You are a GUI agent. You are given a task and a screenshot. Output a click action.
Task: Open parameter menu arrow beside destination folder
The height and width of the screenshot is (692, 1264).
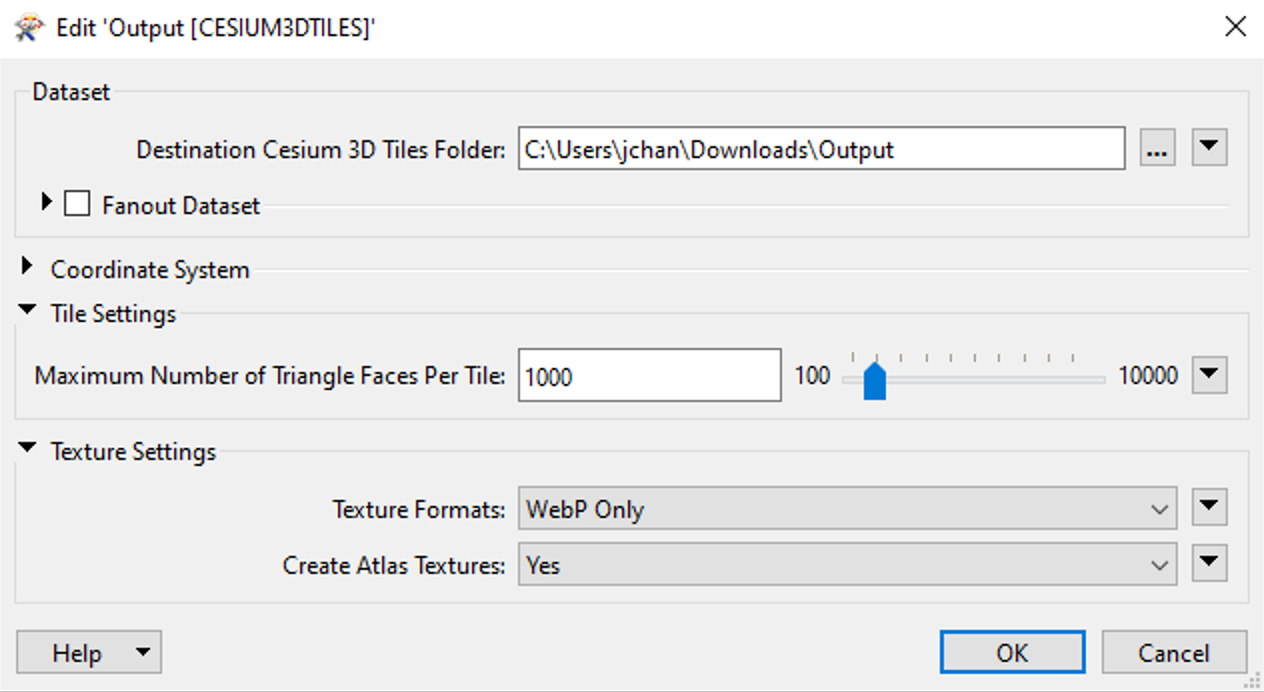coord(1210,148)
